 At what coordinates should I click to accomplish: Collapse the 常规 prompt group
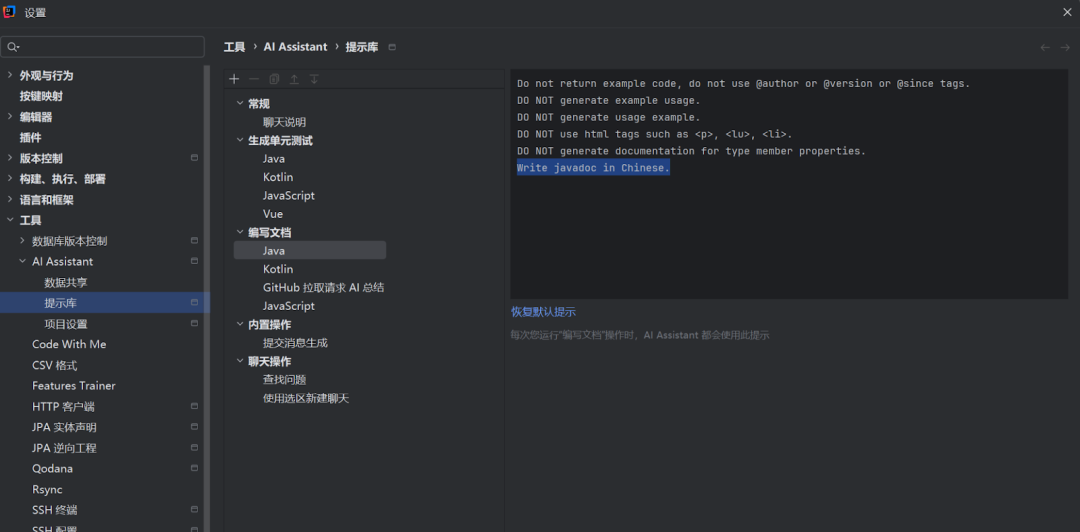click(240, 103)
